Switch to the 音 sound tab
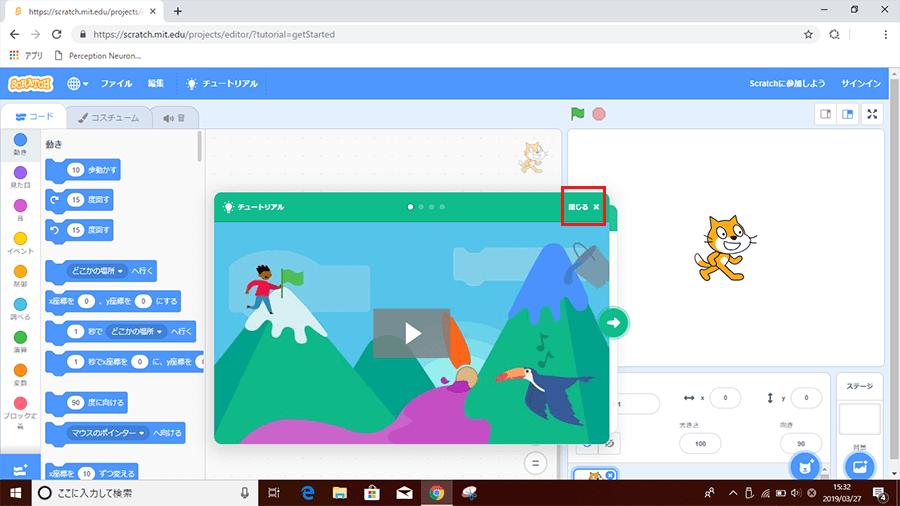Screen dimensions: 900x506 (174, 118)
